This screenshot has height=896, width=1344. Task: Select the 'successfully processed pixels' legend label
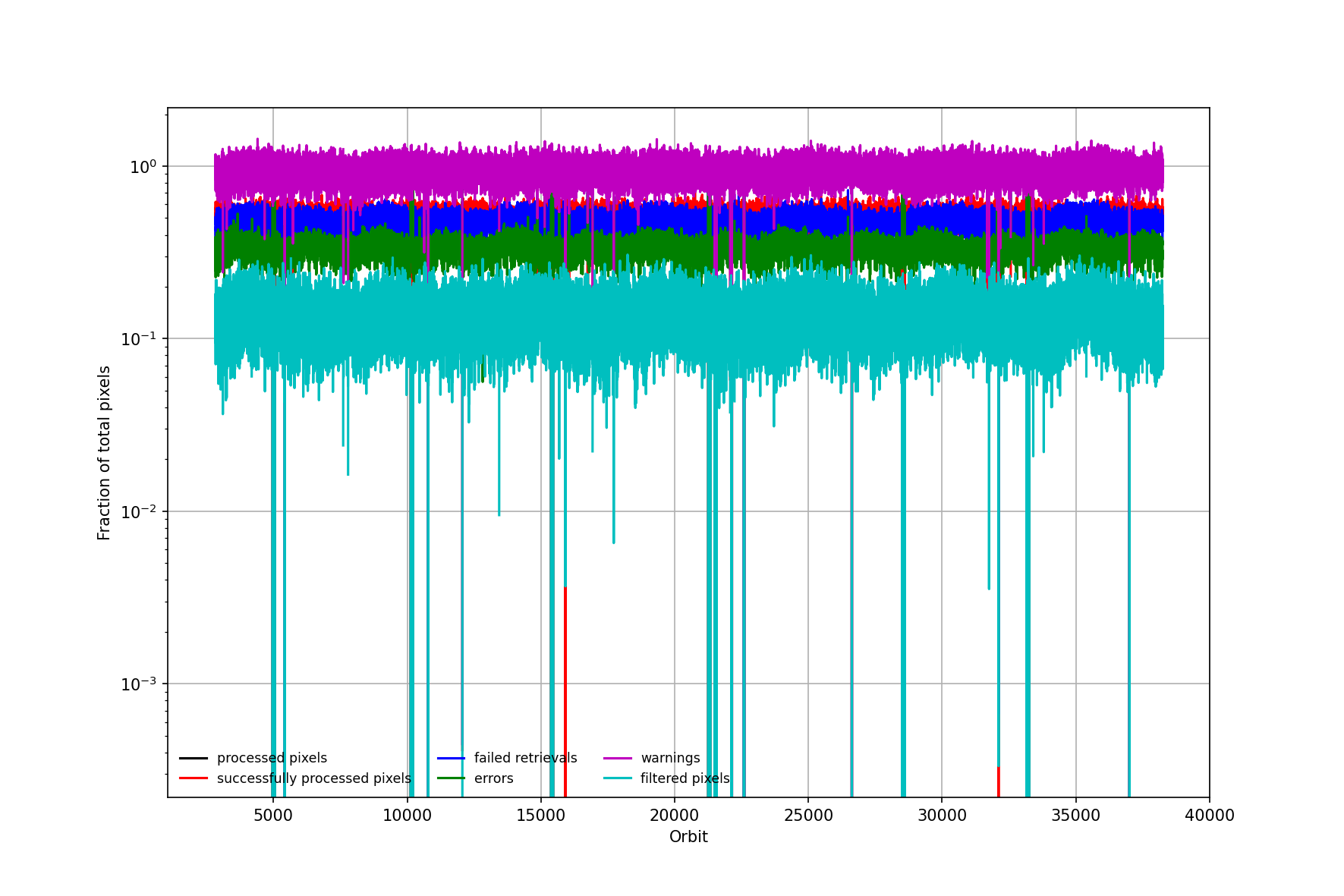pos(313,778)
